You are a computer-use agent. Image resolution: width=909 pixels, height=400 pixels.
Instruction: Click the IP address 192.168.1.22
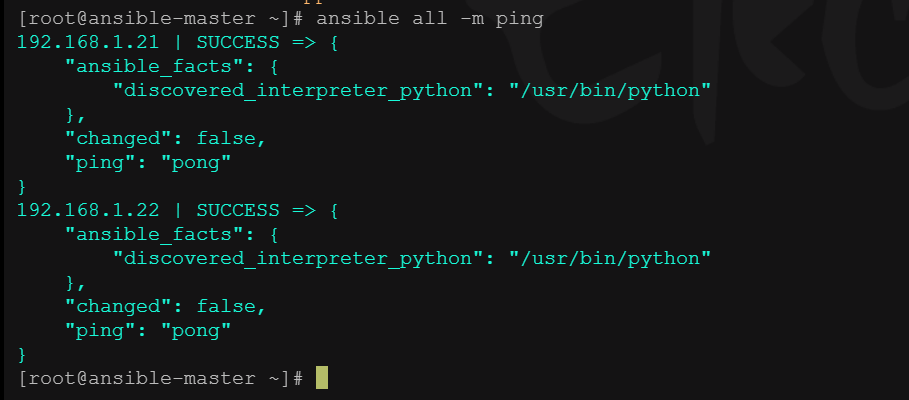pos(88,210)
